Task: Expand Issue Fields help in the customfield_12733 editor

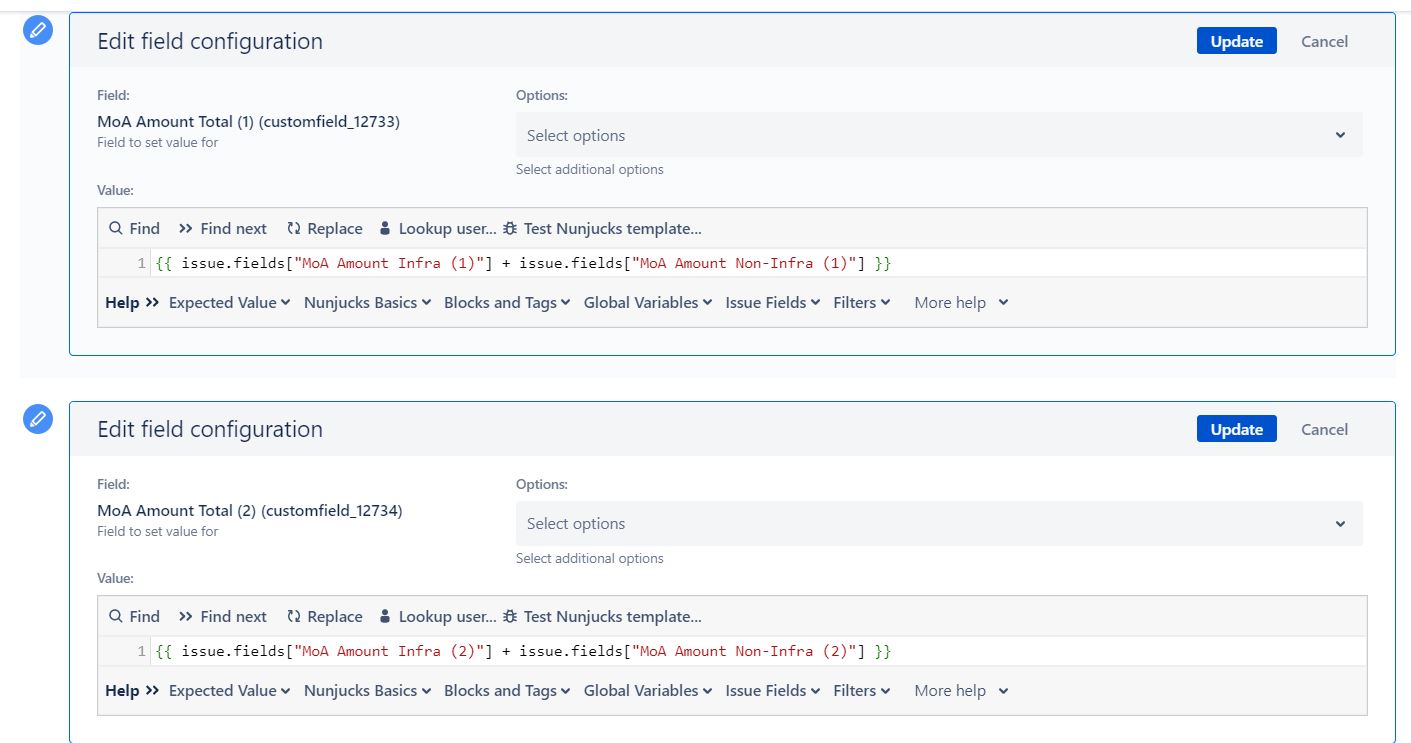Action: 773,302
